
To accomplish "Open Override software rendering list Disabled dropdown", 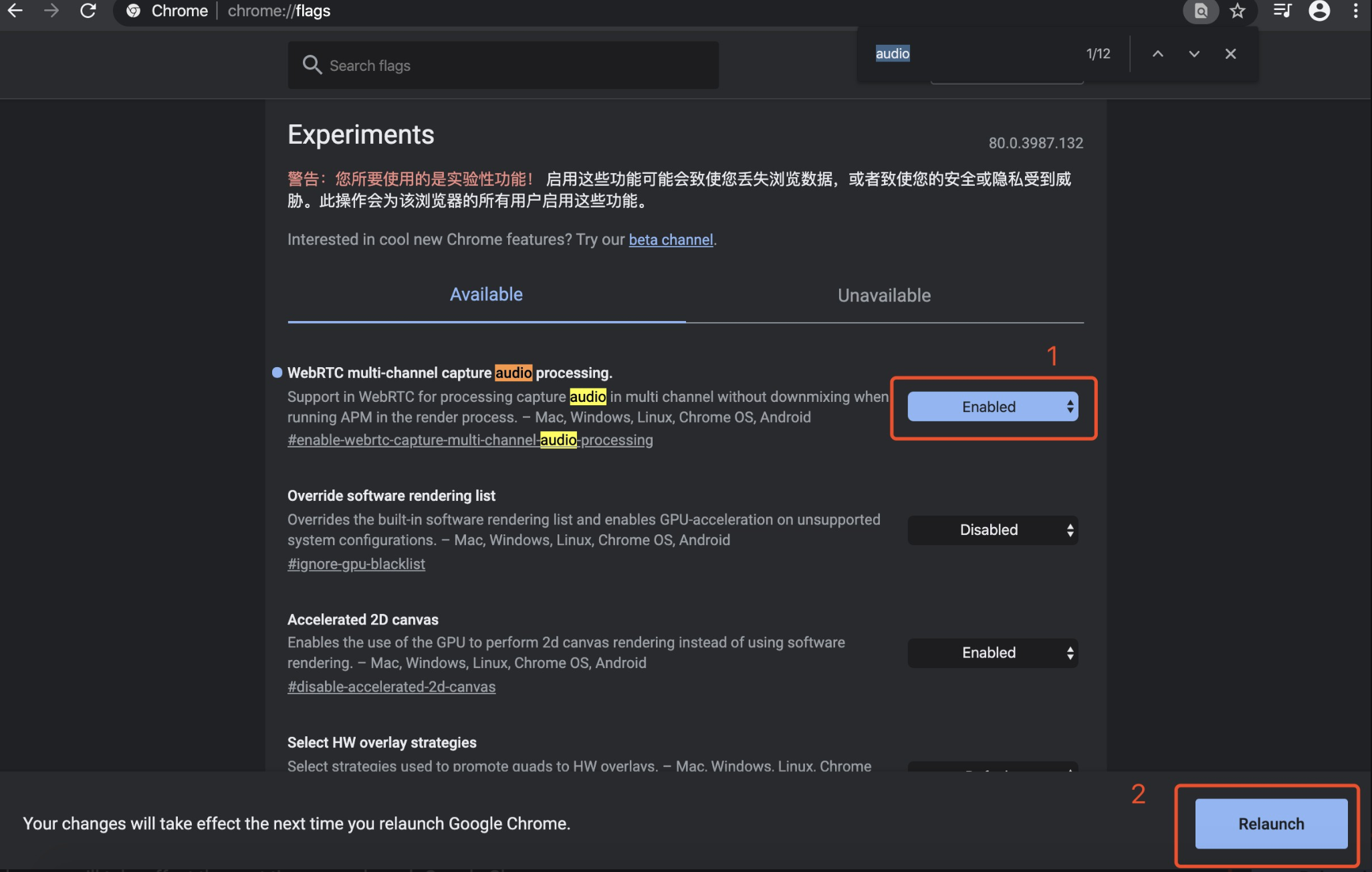I will (x=992, y=530).
